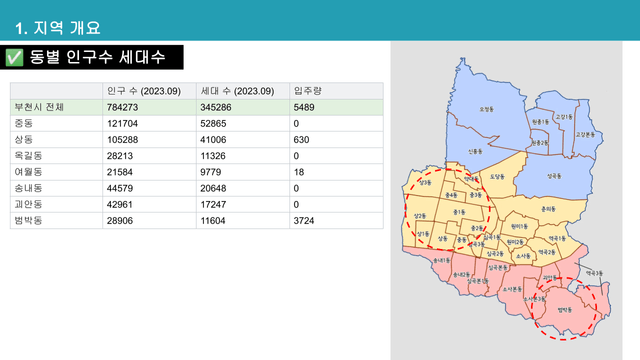Viewport: 640px width, 360px height.
Task: Click the '상1동' label on the map
Action: [x=423, y=234]
